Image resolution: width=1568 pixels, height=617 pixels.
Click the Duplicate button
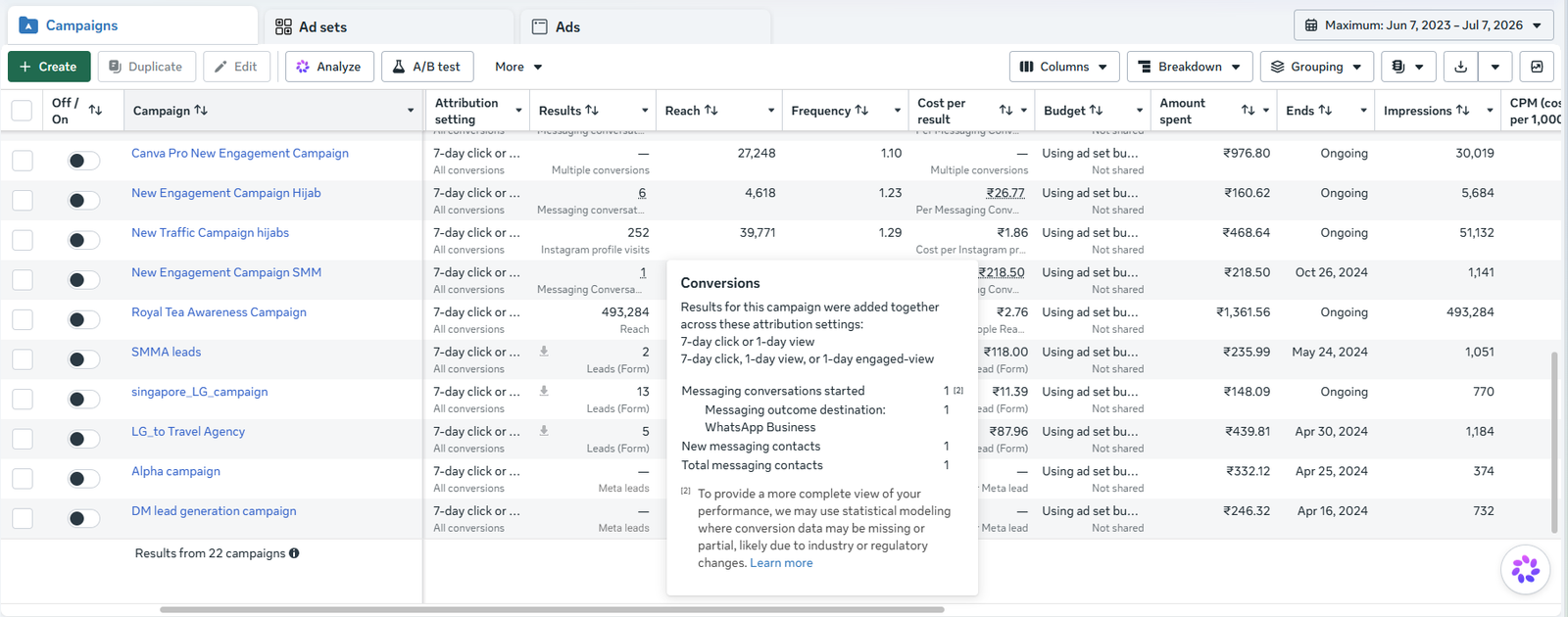point(146,67)
